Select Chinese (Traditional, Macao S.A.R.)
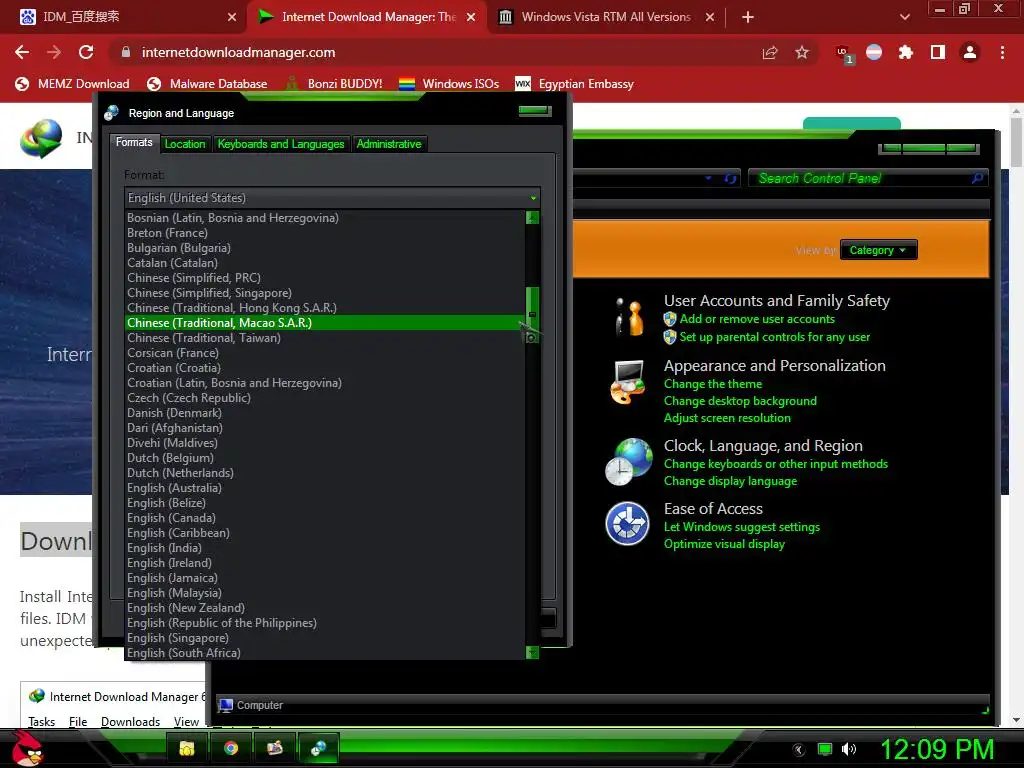This screenshot has width=1024, height=768. click(325, 323)
